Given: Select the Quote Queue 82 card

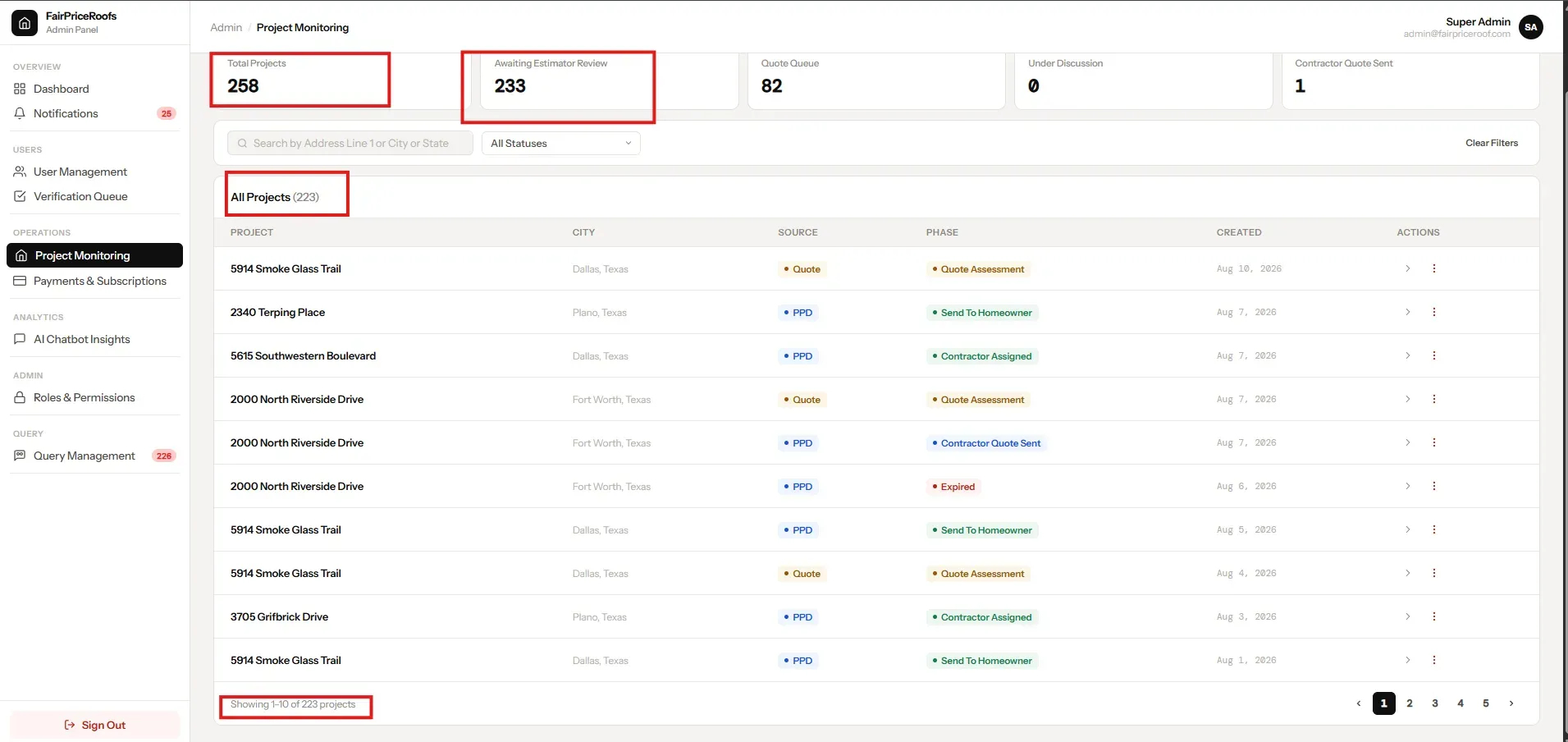Looking at the screenshot, I should point(876,80).
